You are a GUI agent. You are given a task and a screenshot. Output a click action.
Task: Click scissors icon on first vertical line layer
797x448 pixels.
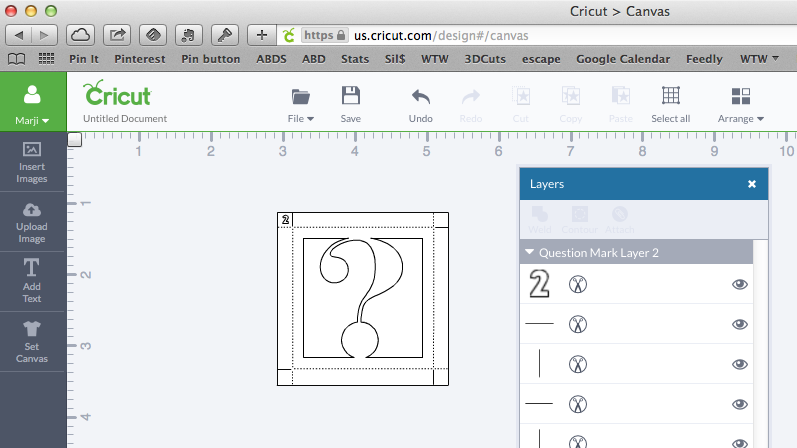tap(578, 364)
